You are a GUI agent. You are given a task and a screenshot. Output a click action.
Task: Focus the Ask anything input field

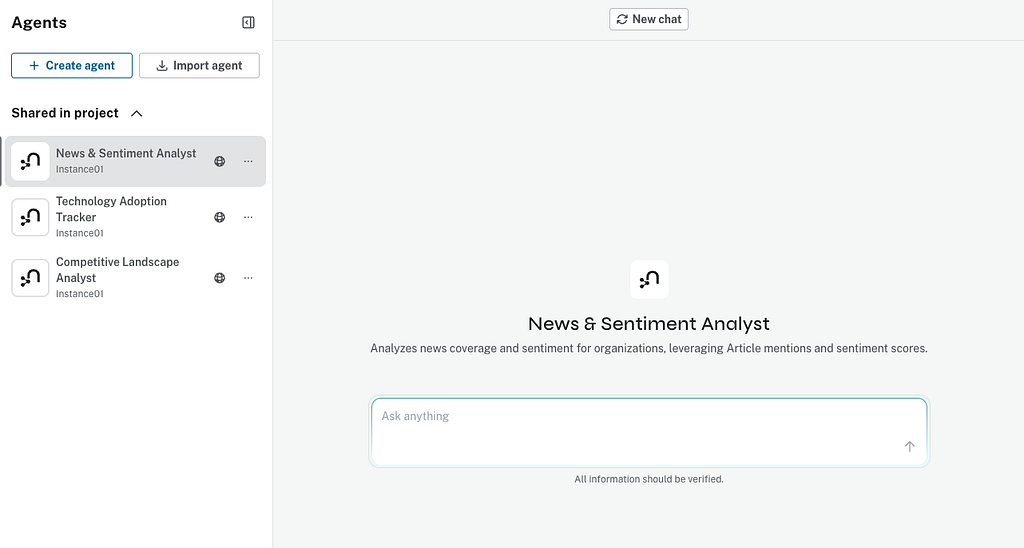[649, 432]
